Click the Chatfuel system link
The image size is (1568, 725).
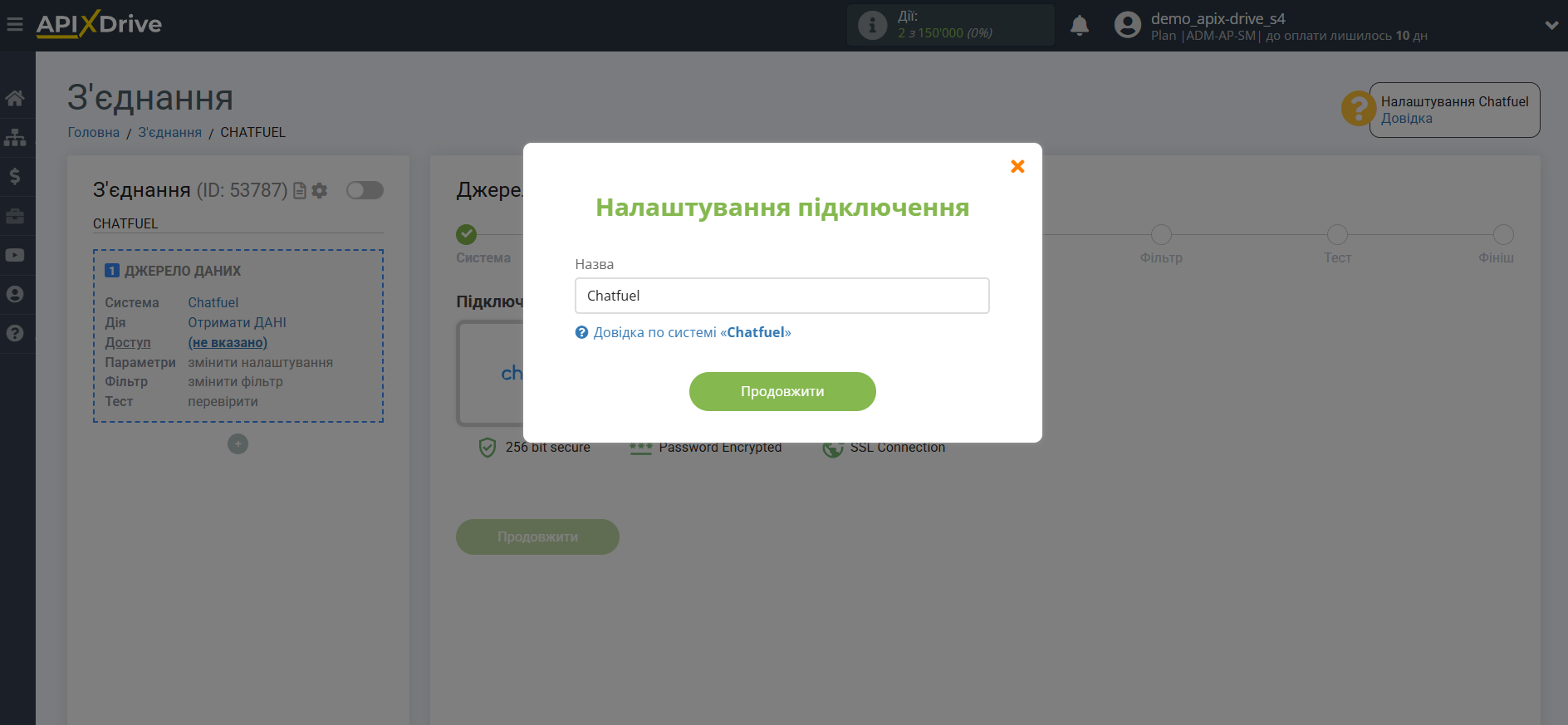tap(213, 302)
